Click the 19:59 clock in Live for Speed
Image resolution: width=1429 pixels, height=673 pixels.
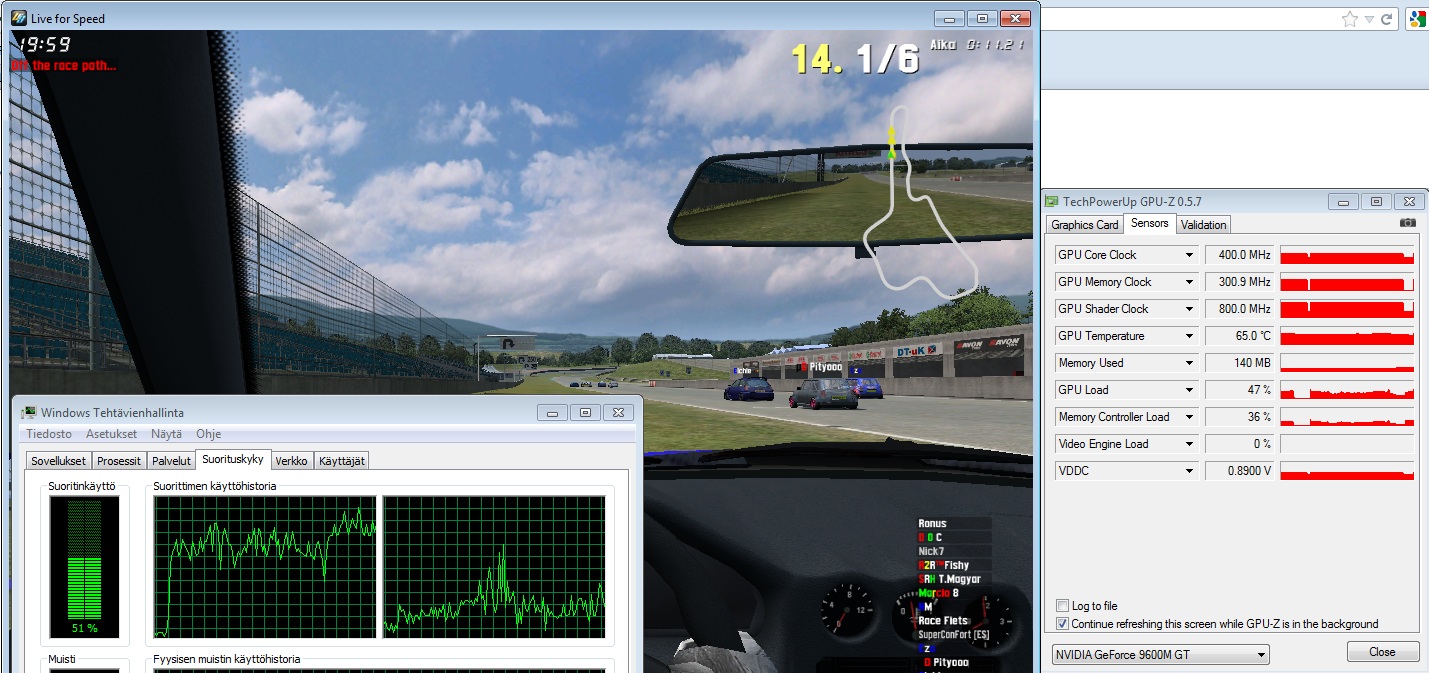45,44
